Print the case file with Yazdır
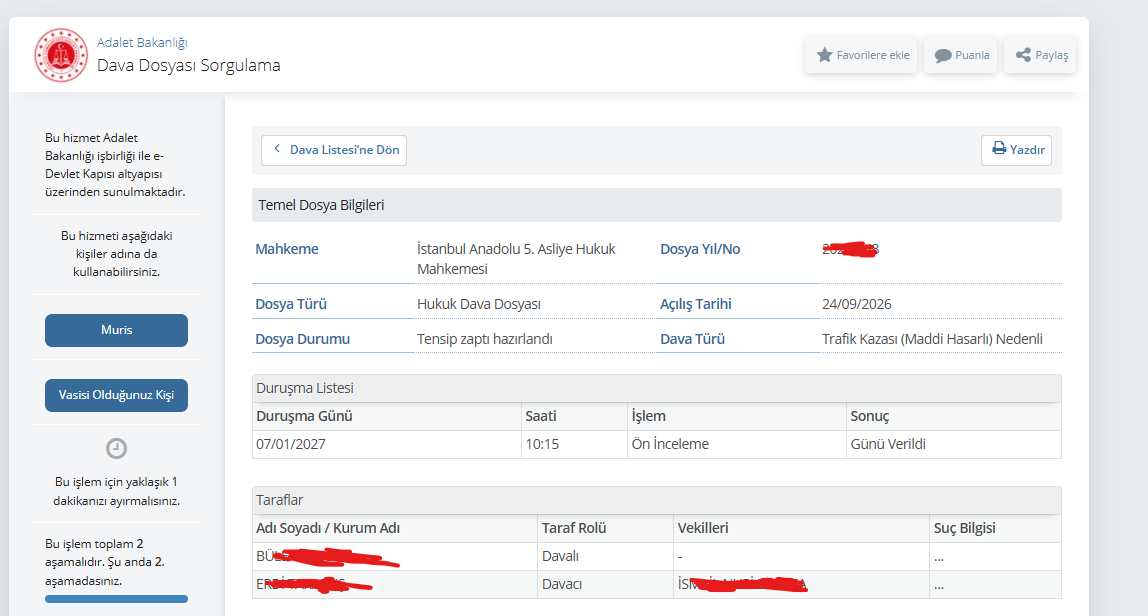This screenshot has width=1148, height=616. tap(1016, 150)
